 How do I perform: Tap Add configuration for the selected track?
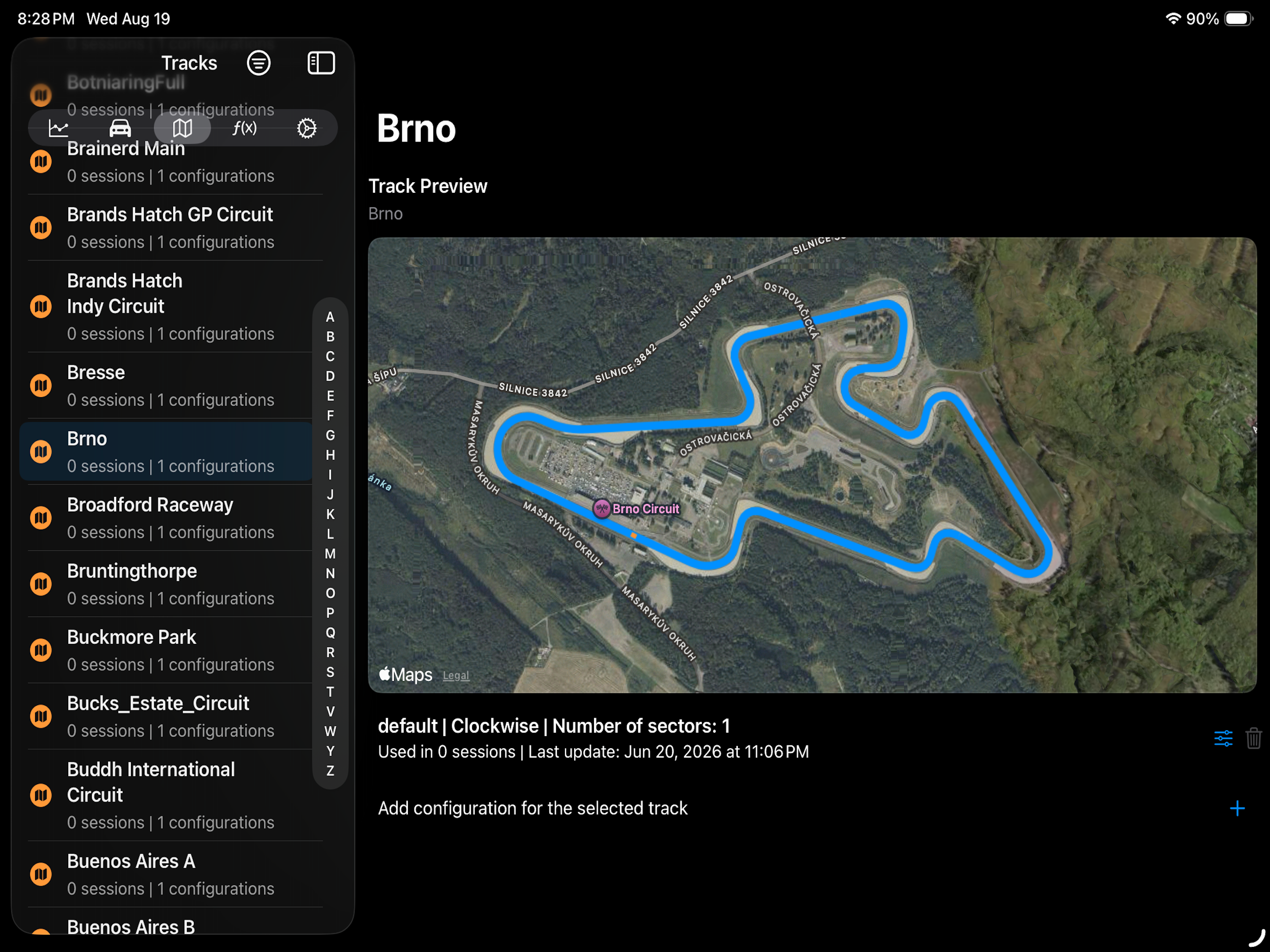pos(532,808)
